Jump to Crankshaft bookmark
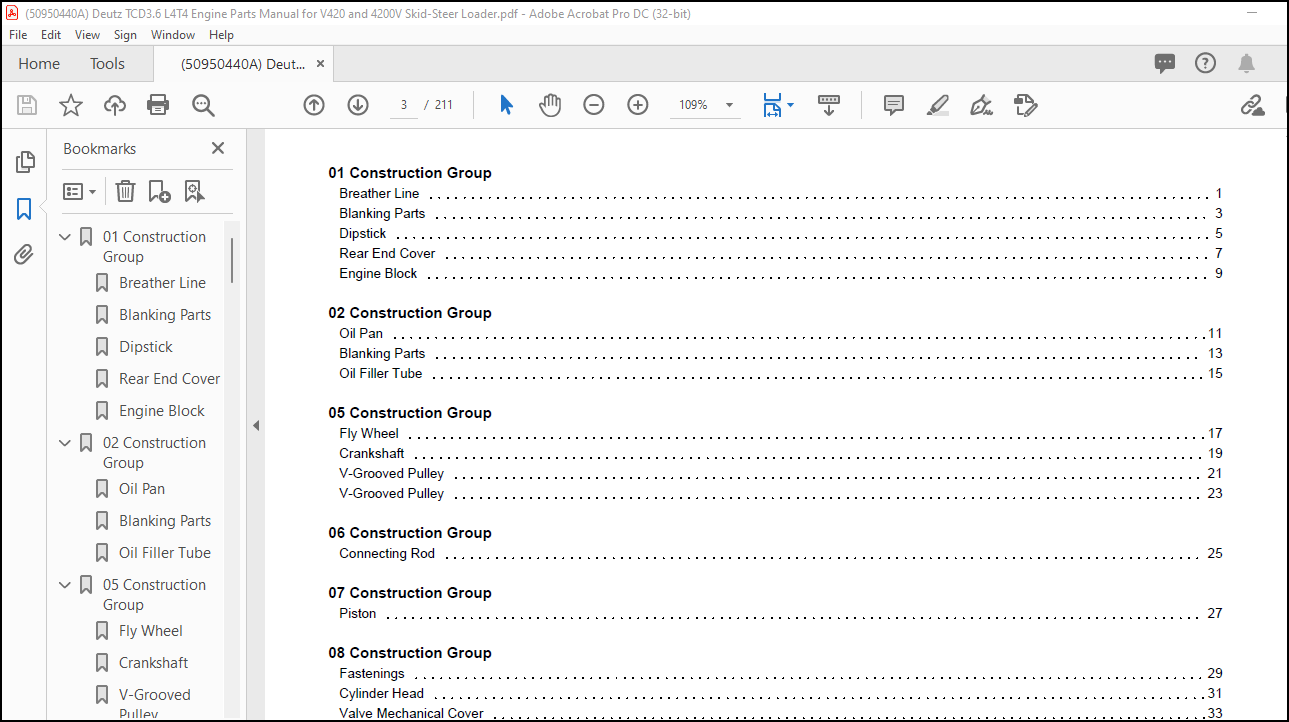 coord(154,663)
